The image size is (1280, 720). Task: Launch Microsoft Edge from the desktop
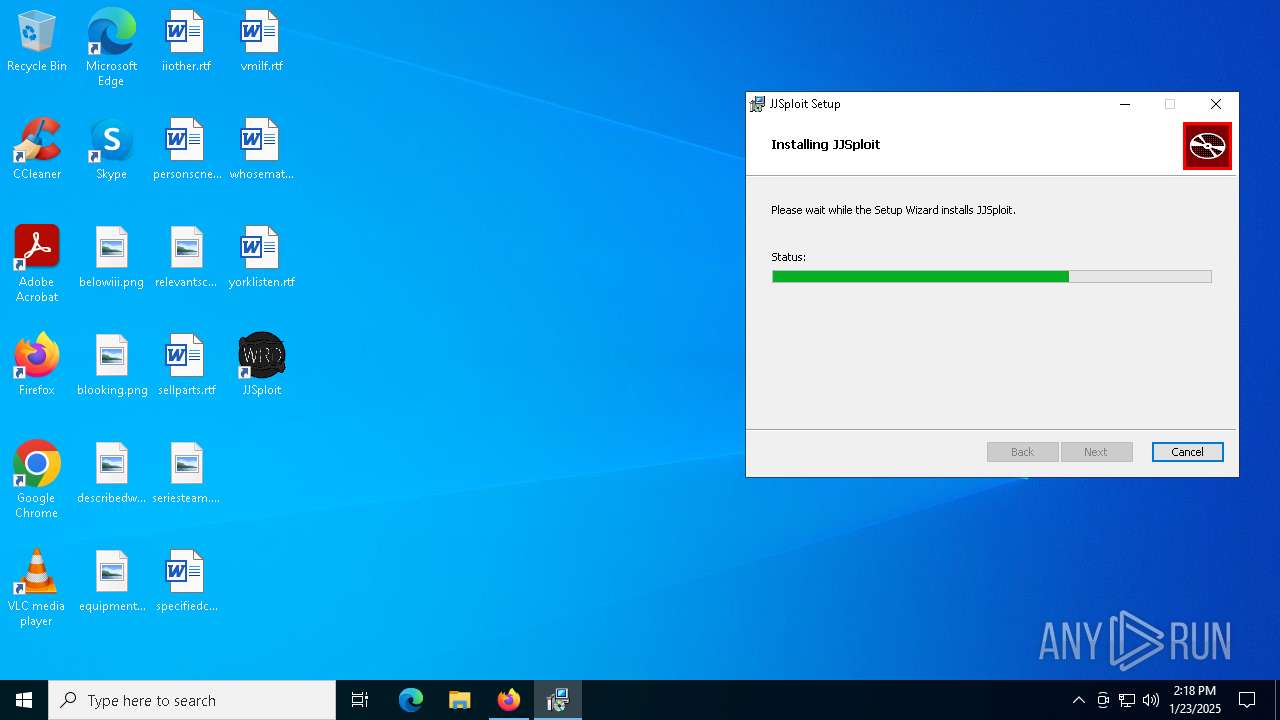point(111,47)
